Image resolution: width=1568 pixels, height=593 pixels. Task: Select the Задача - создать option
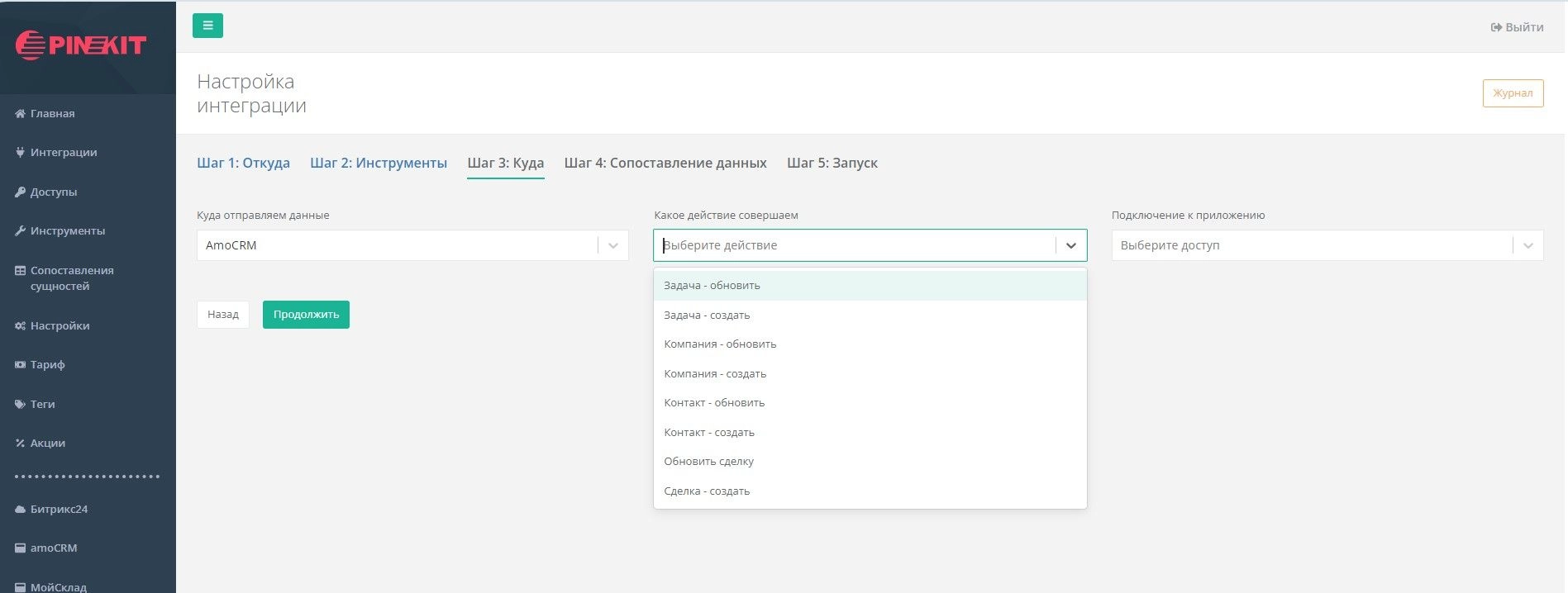[x=707, y=315]
